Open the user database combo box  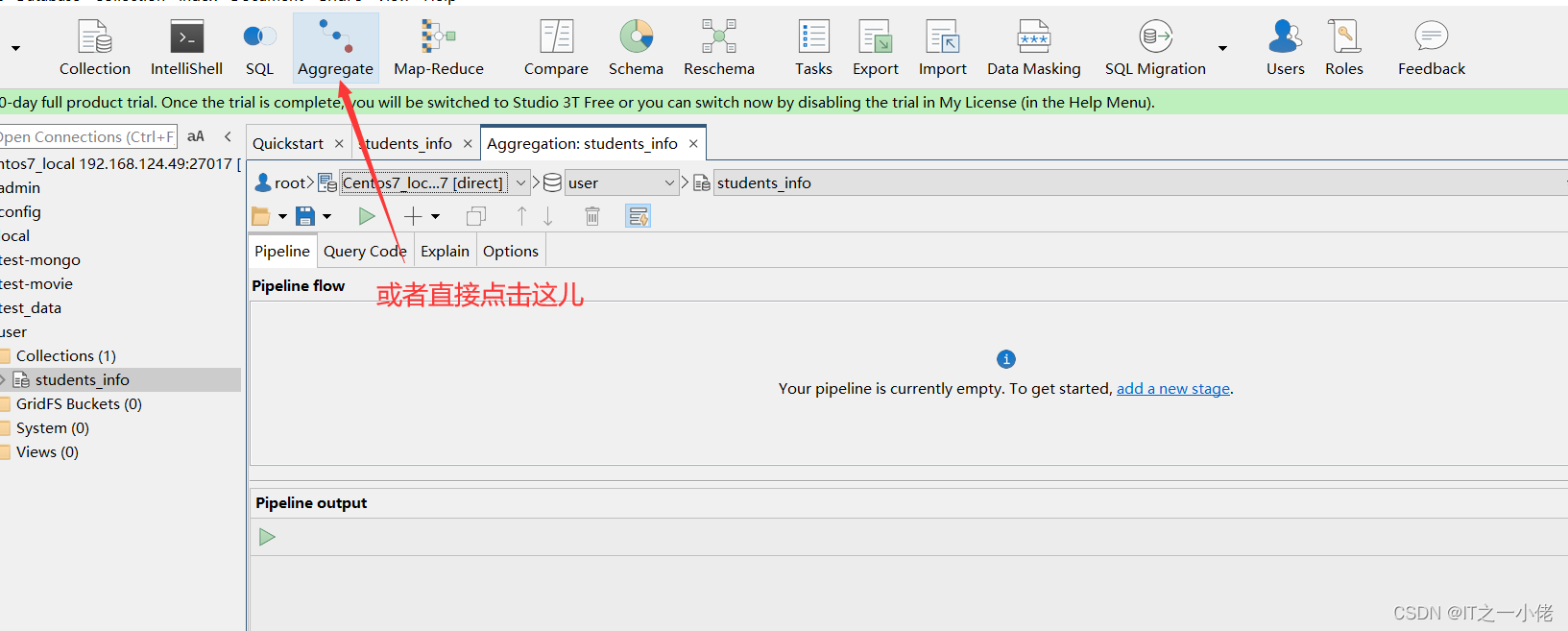(x=622, y=182)
